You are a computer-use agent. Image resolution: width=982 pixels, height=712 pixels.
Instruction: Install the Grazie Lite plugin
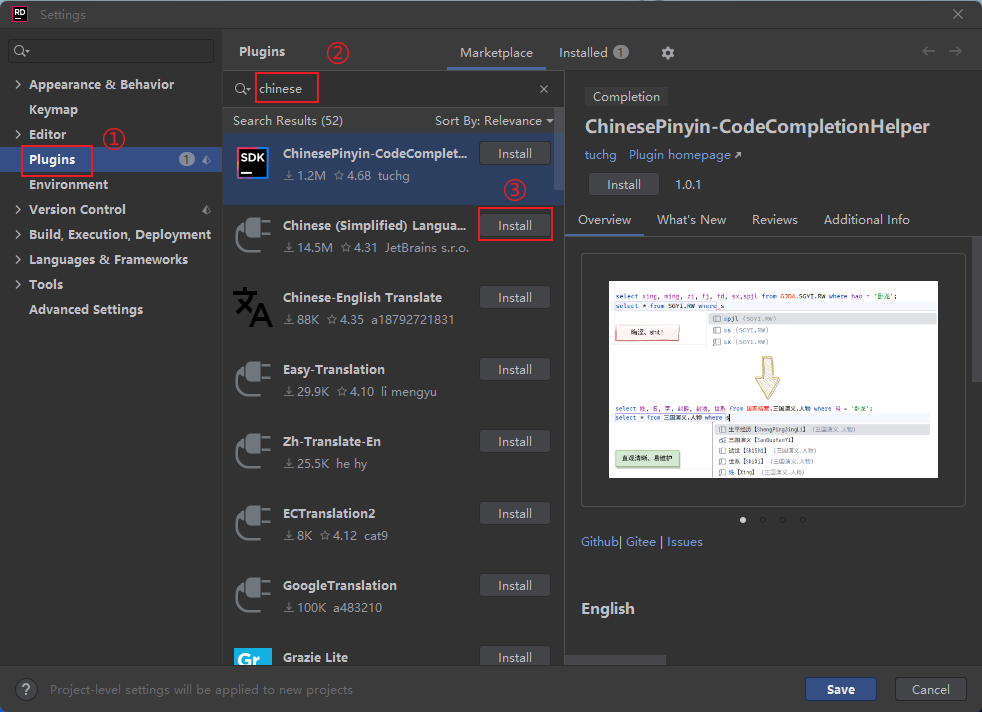[515, 656]
